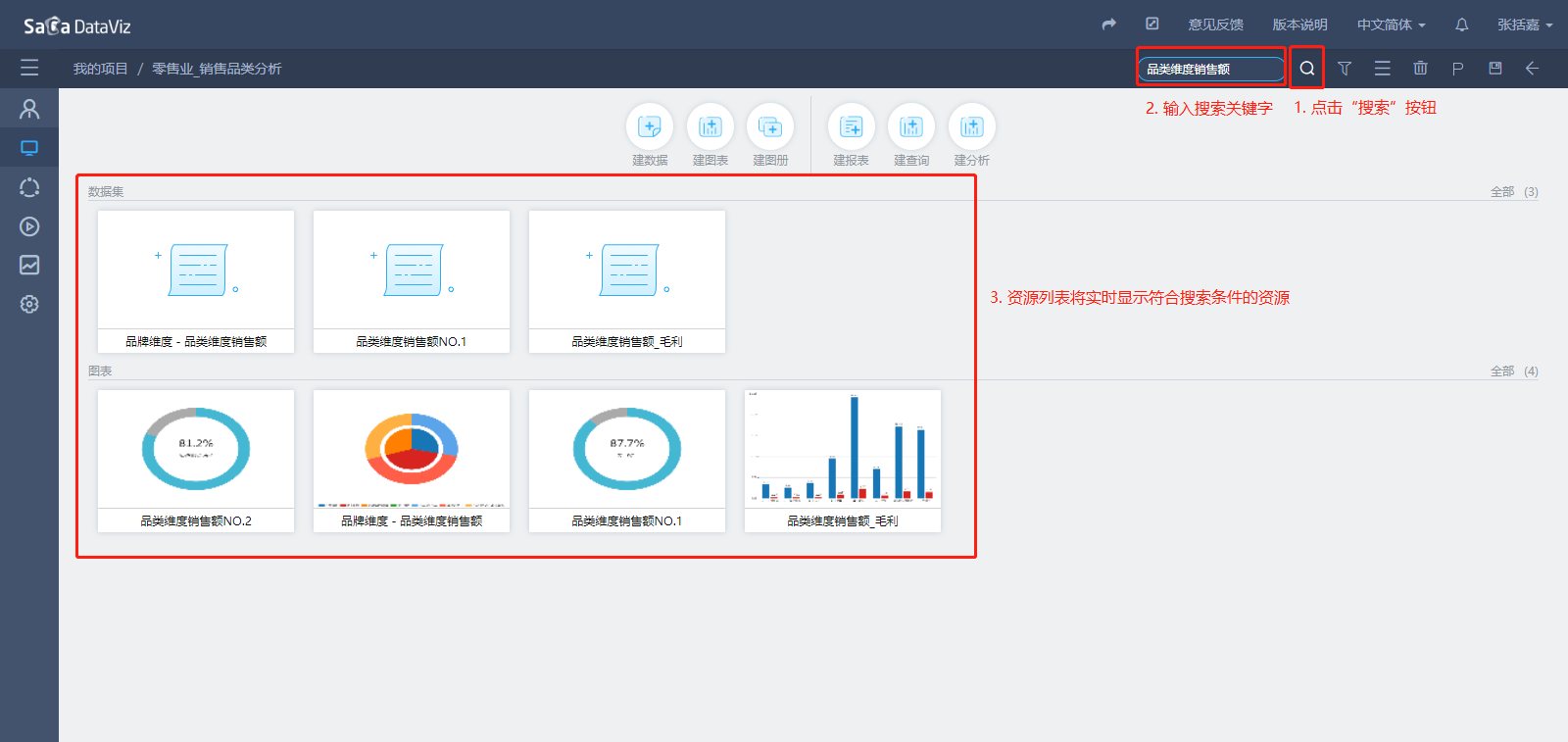Click the save disk icon
This screenshot has width=1568, height=742.
(x=1495, y=68)
